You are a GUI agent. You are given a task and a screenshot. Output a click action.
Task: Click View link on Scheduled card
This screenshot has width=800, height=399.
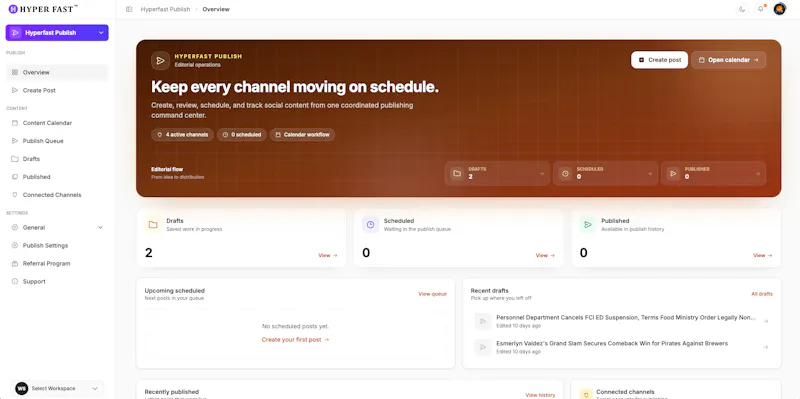(x=545, y=255)
